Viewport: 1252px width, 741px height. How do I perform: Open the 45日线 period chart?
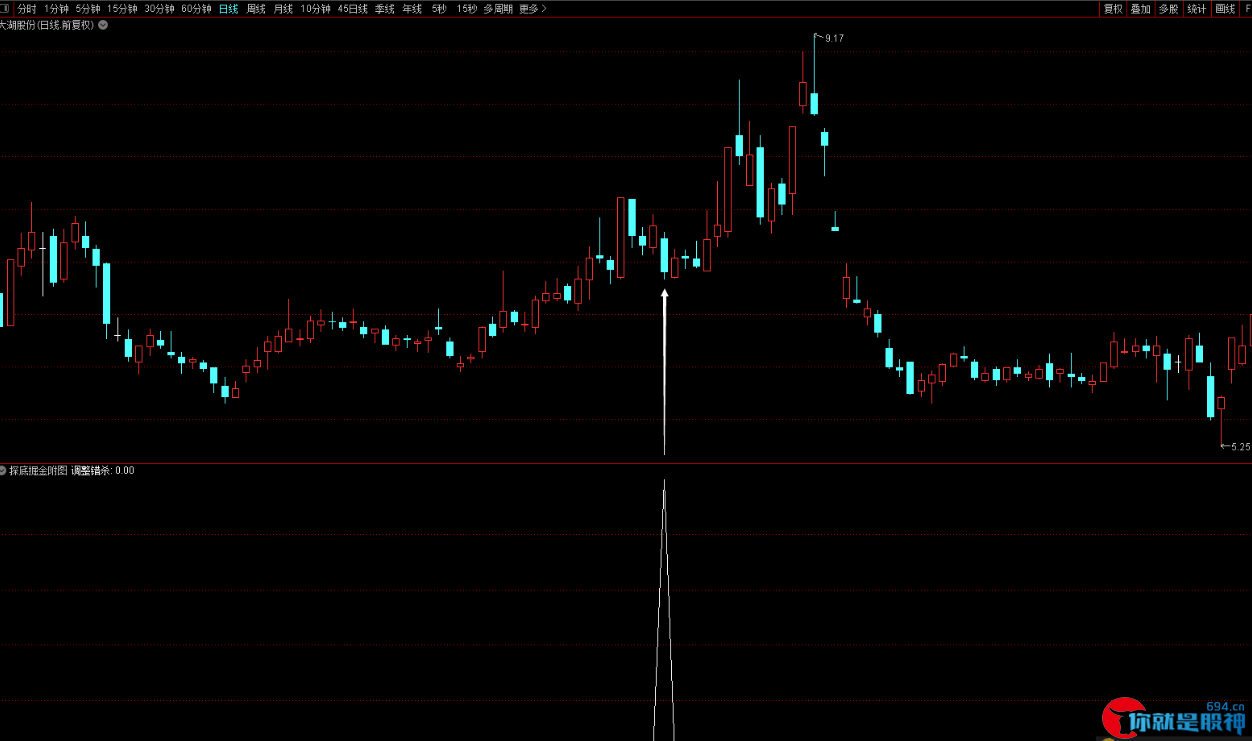(x=353, y=9)
